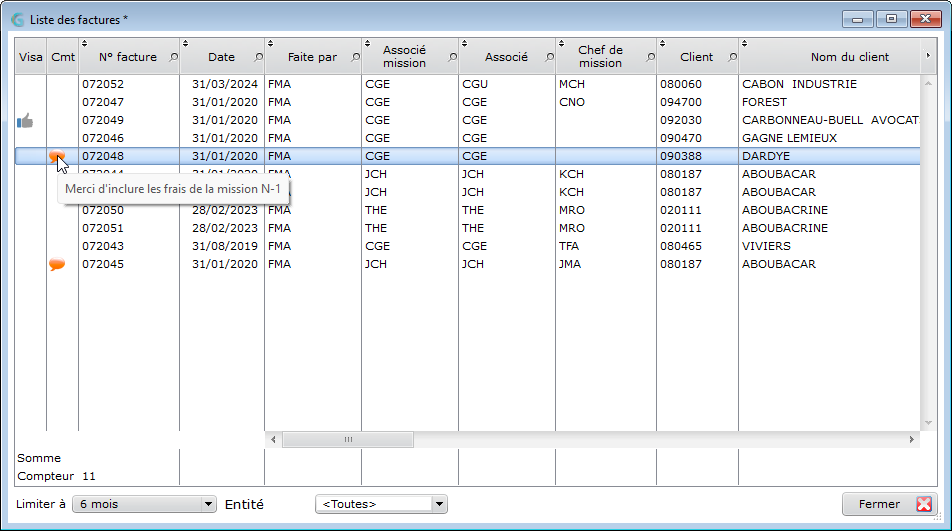Image resolution: width=952 pixels, height=531 pixels.
Task: Click client name CABON INDUSTRIE
Action: click(x=799, y=84)
